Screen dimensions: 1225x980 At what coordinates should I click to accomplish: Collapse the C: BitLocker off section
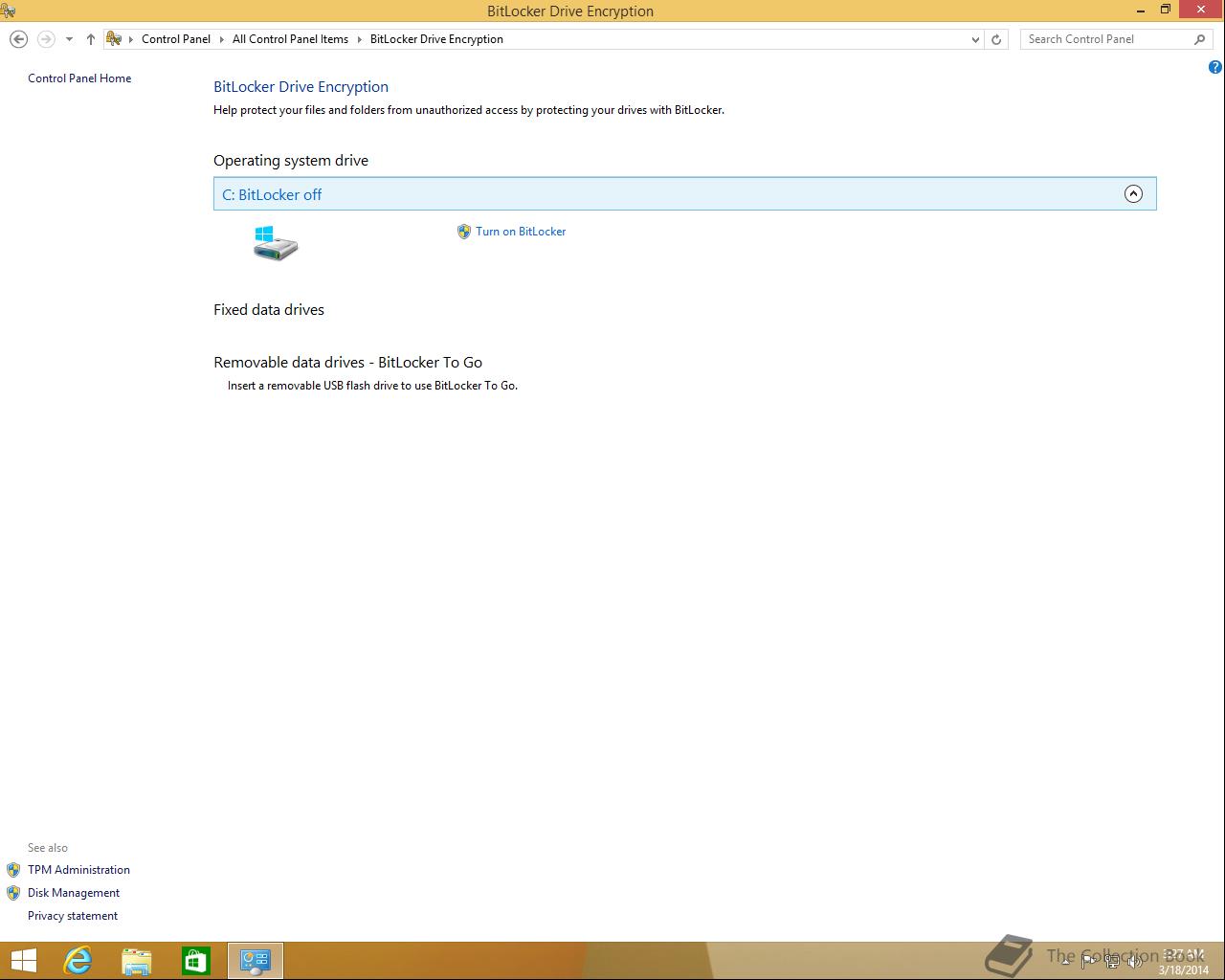pos(1133,194)
